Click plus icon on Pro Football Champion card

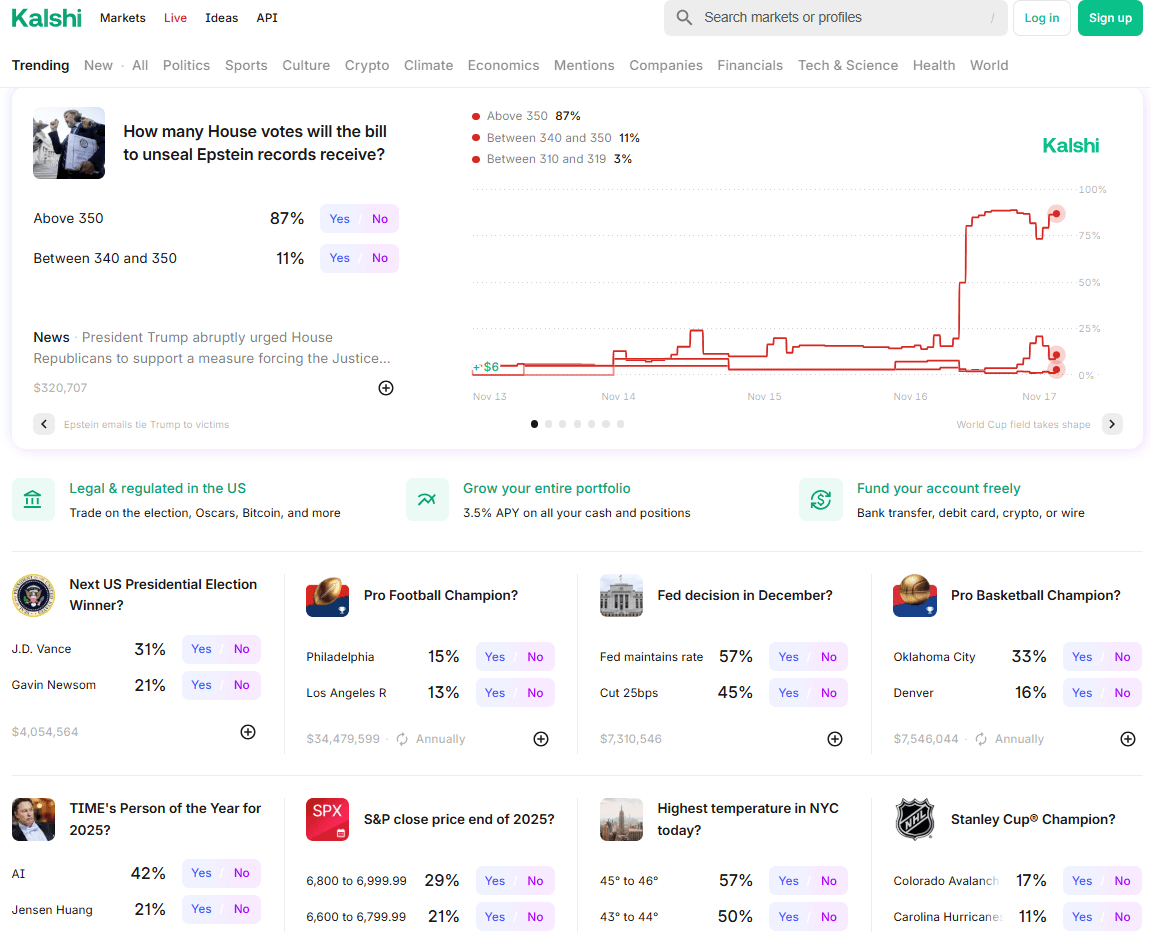[541, 739]
